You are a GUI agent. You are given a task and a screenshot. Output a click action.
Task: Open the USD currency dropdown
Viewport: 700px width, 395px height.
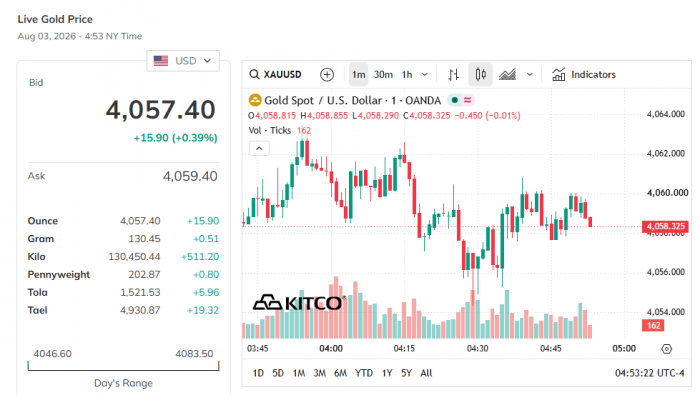click(x=183, y=61)
